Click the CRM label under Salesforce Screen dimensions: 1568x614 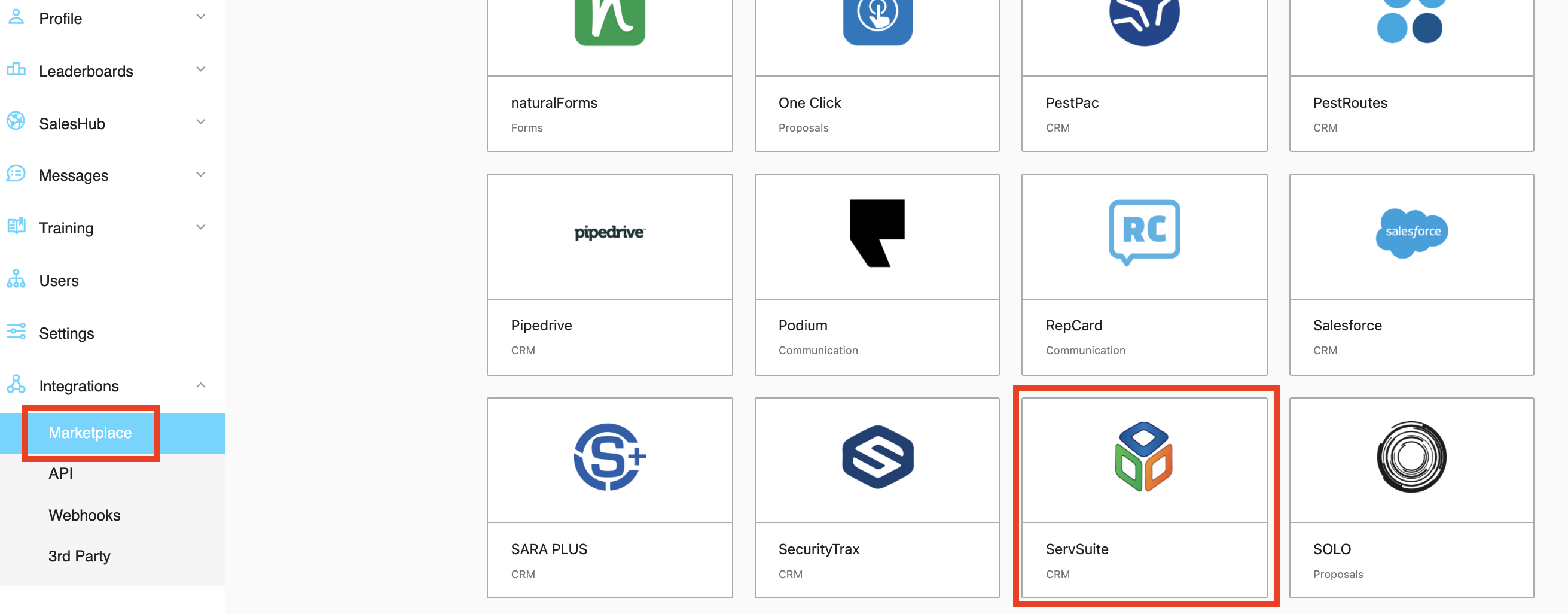(x=1325, y=350)
